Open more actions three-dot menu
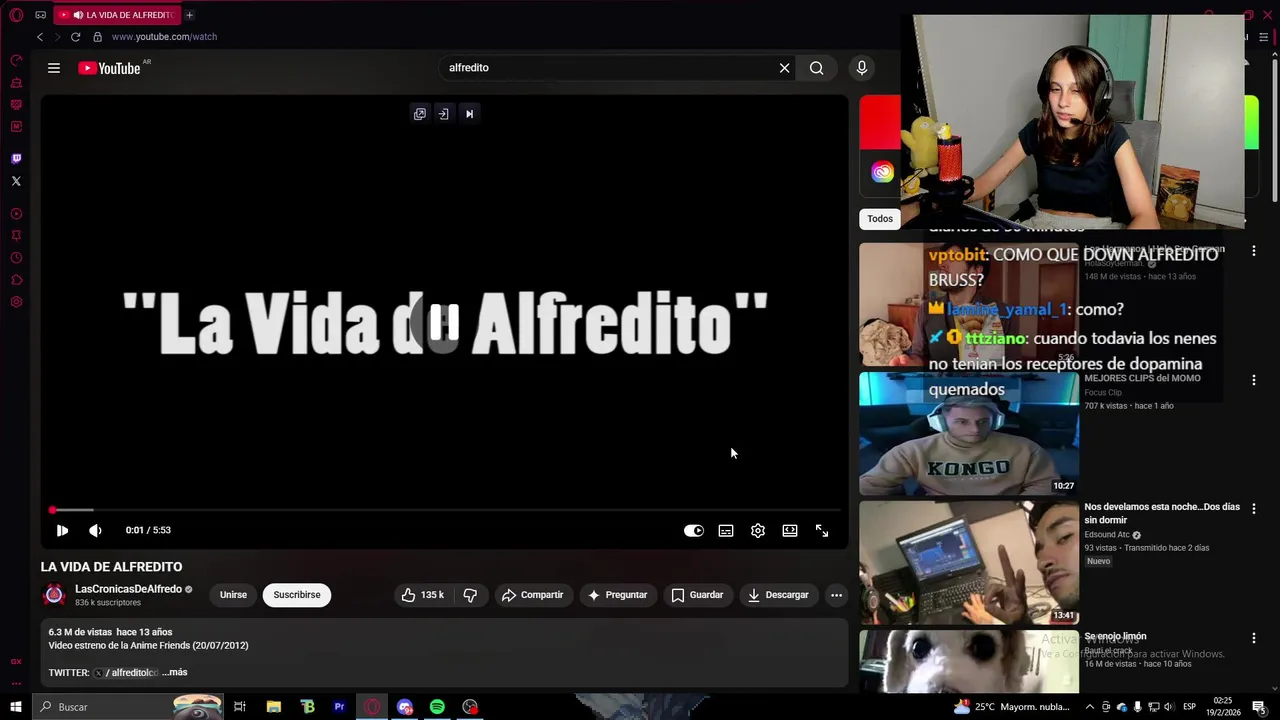This screenshot has width=1280, height=720. [x=836, y=595]
